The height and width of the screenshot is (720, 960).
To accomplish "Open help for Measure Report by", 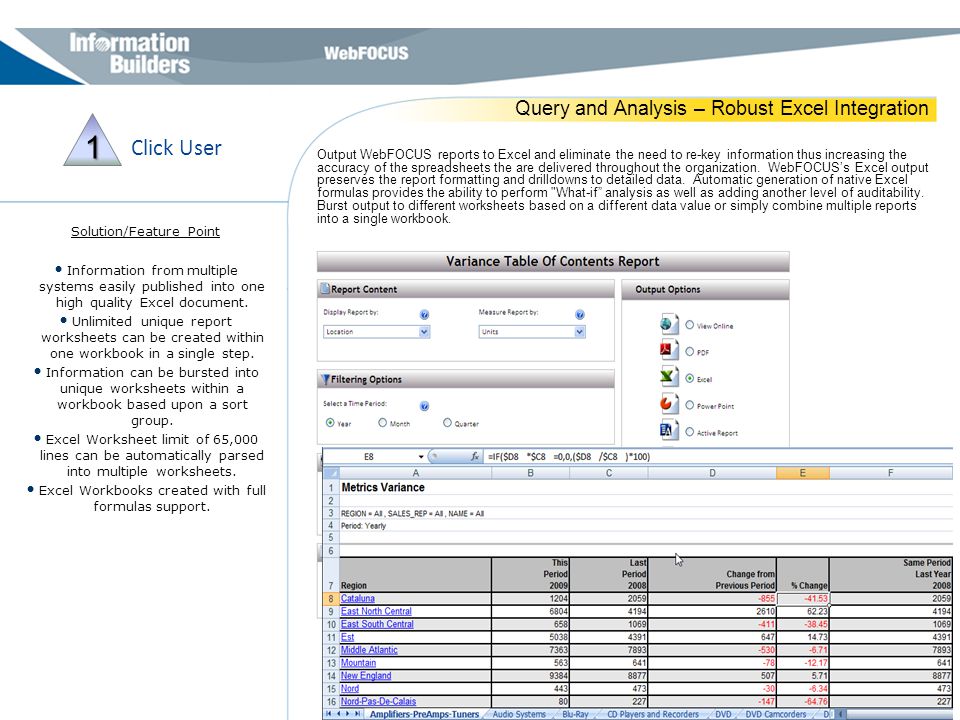I will [x=580, y=315].
